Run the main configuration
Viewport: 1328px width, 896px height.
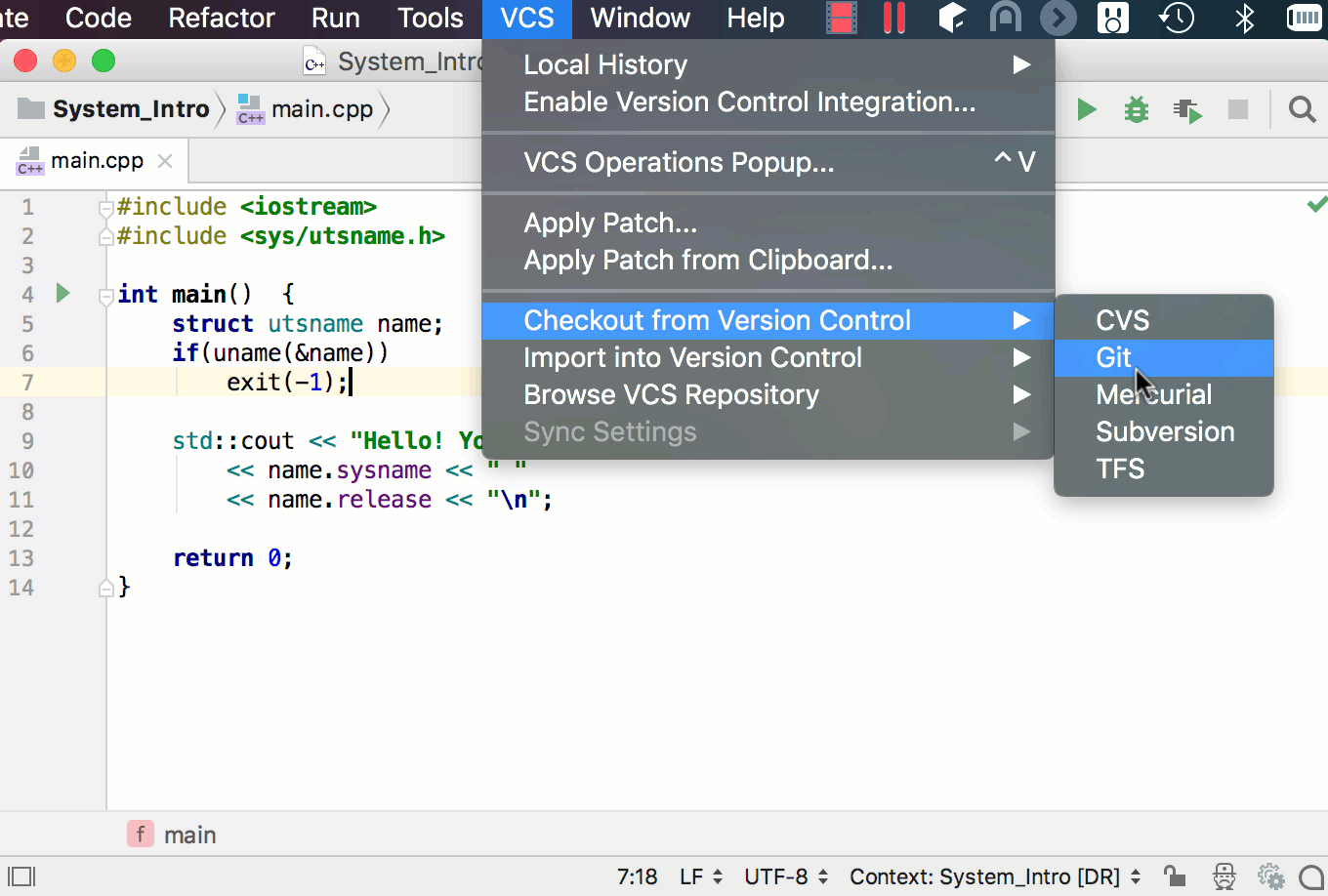pyautogui.click(x=1087, y=109)
